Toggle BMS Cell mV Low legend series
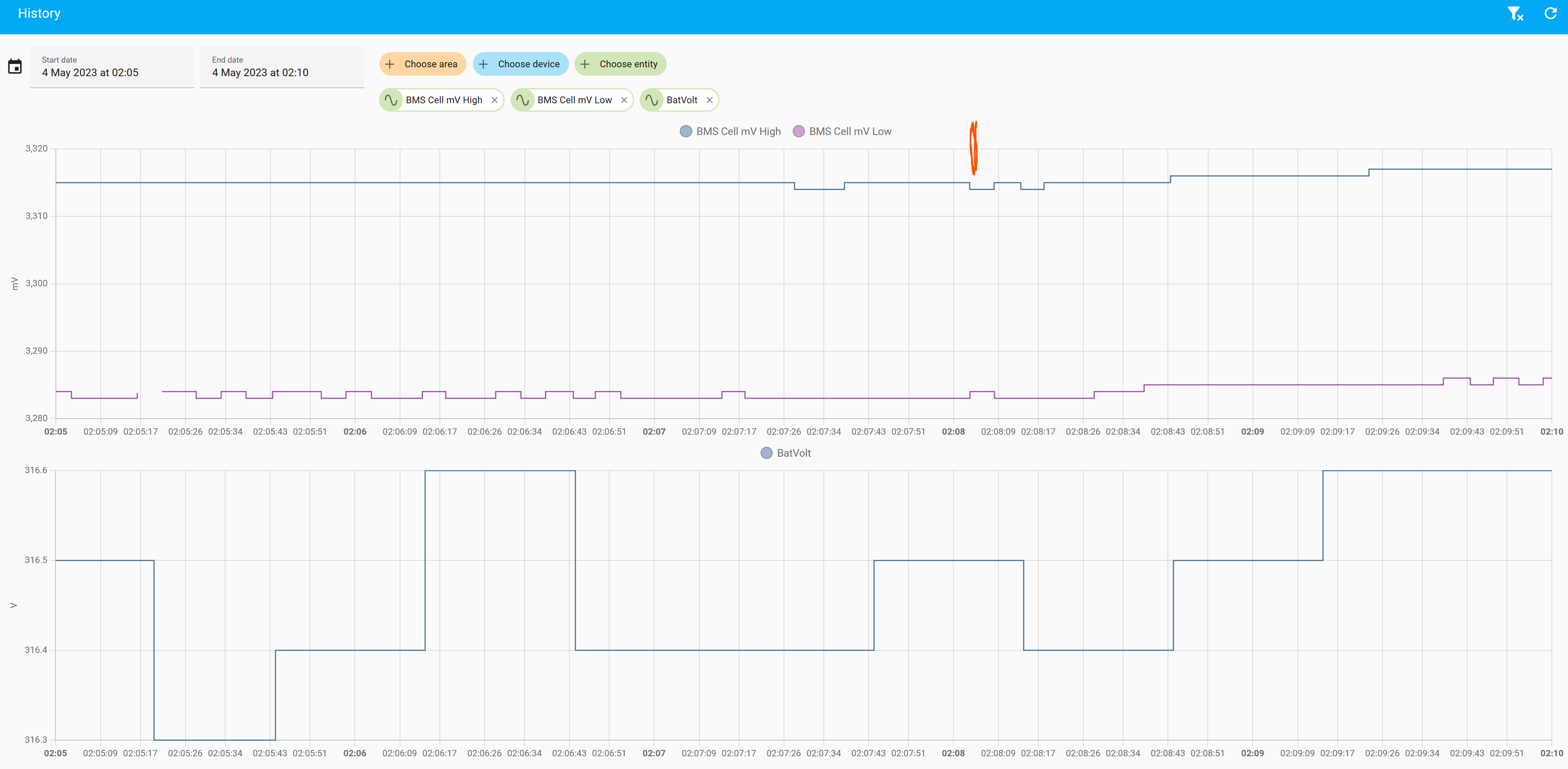This screenshot has height=769, width=1568. click(x=850, y=131)
